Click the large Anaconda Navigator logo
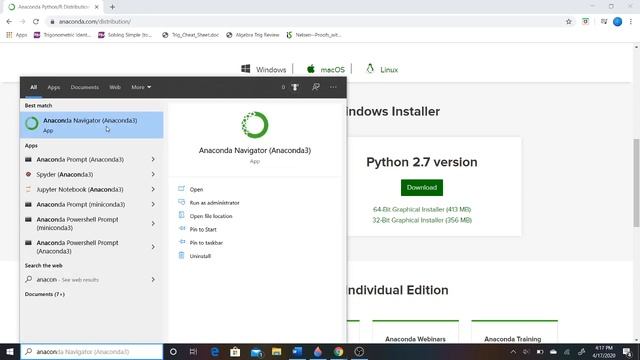The width and height of the screenshot is (640, 360). tap(255, 125)
